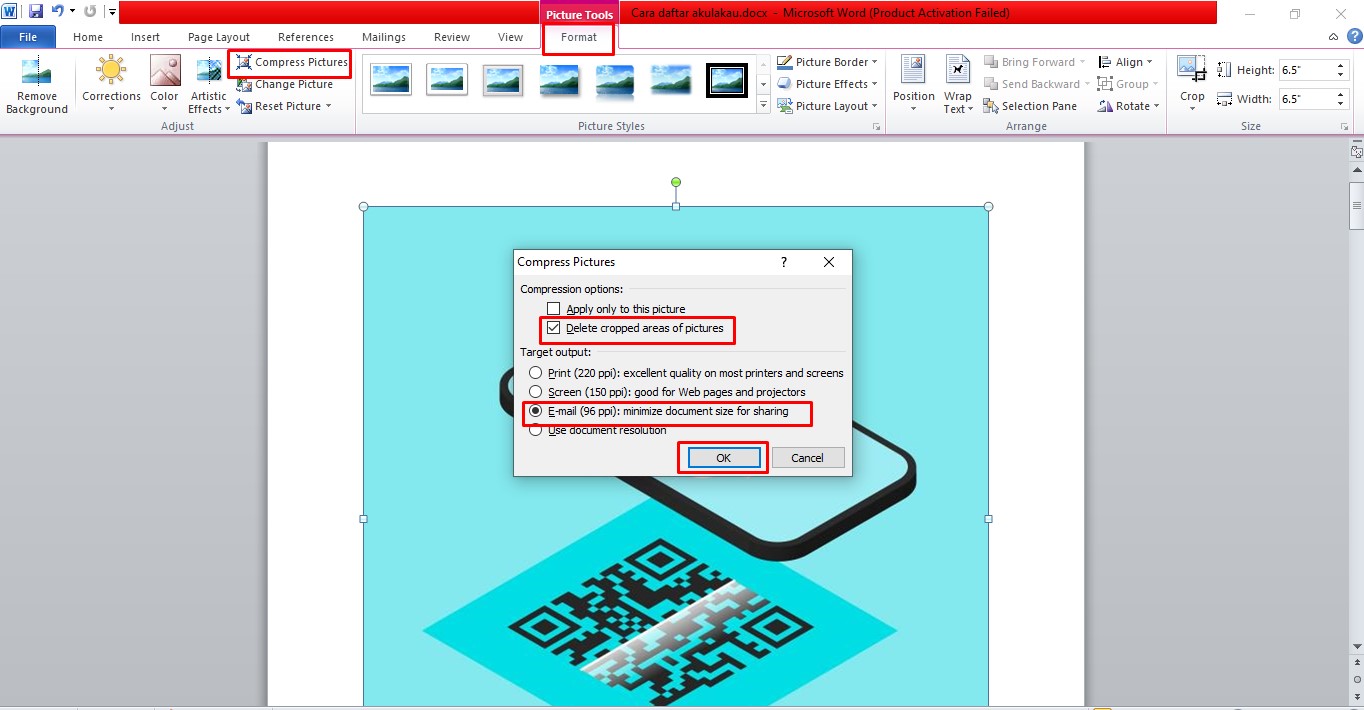1364x710 pixels.
Task: Check Apply only to this picture
Action: [x=616, y=309]
